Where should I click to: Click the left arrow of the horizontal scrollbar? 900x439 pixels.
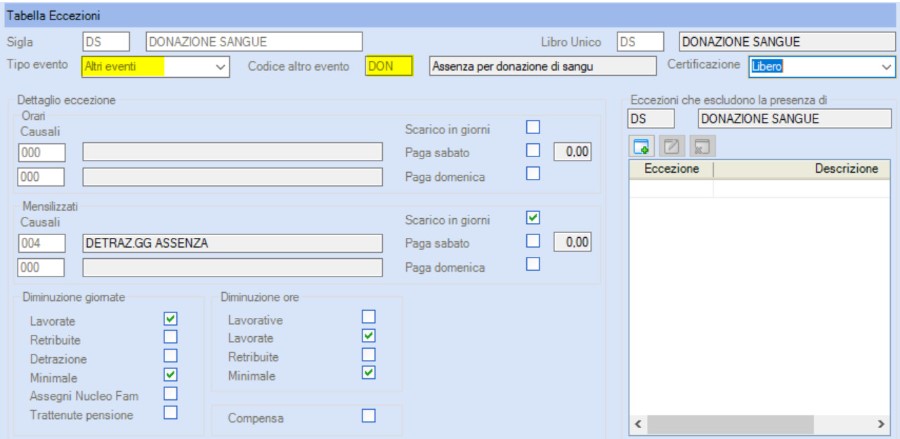pos(638,424)
